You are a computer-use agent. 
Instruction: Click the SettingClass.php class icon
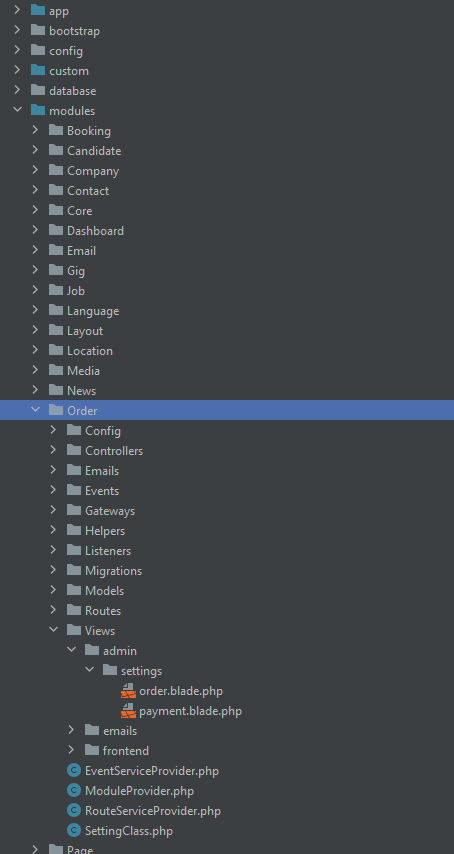73,831
